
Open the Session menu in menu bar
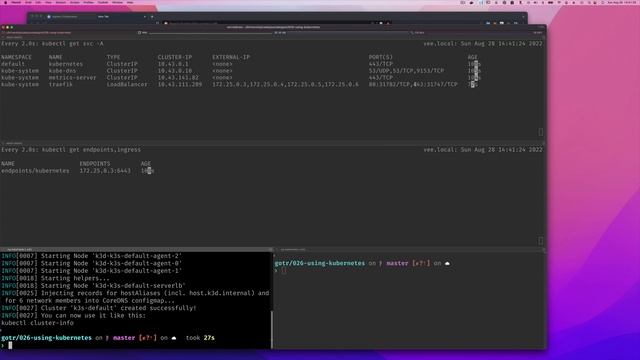[x=60, y=2]
